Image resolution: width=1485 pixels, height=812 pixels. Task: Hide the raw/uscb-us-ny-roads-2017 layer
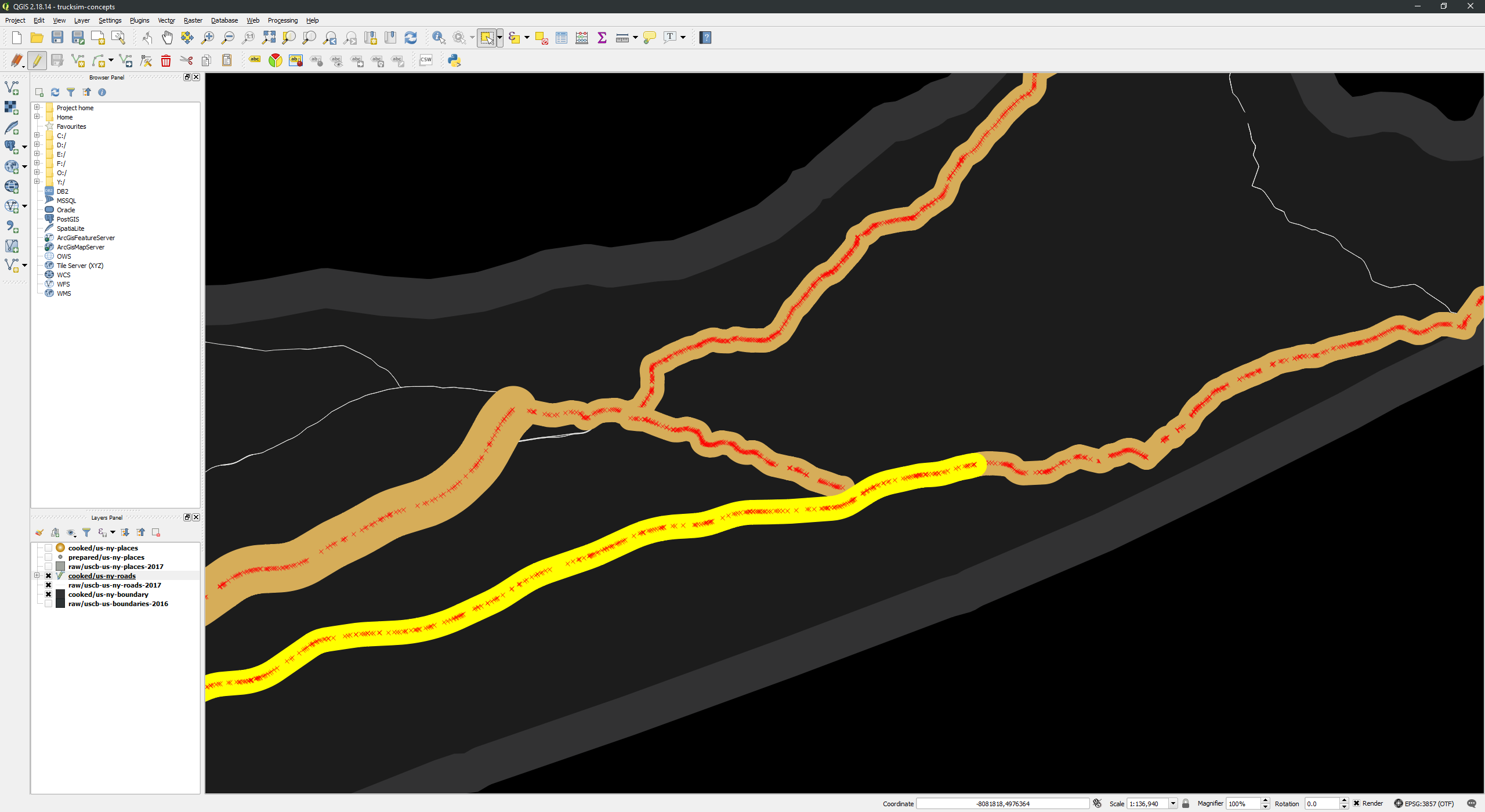point(49,585)
